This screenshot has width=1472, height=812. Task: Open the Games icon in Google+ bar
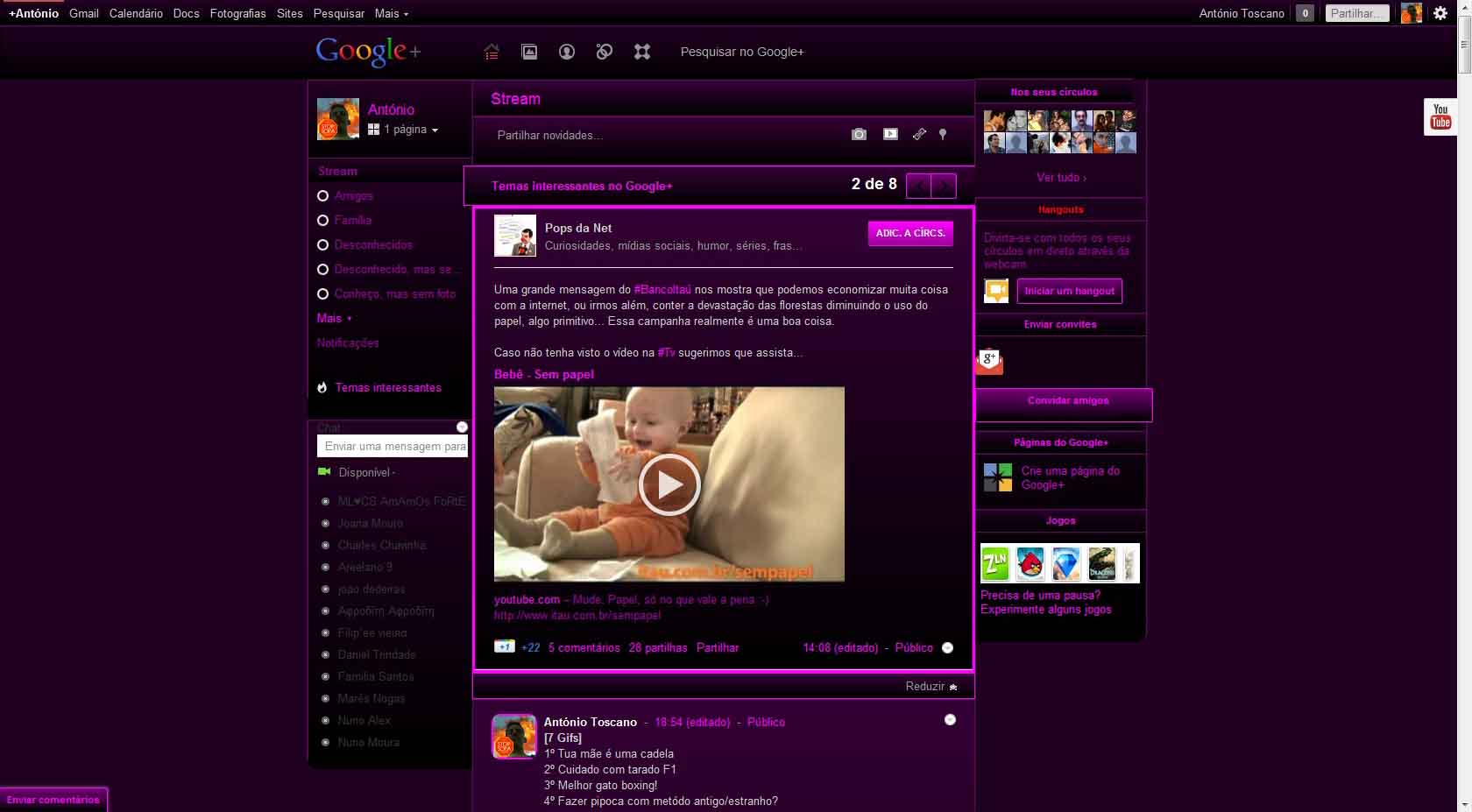(642, 52)
